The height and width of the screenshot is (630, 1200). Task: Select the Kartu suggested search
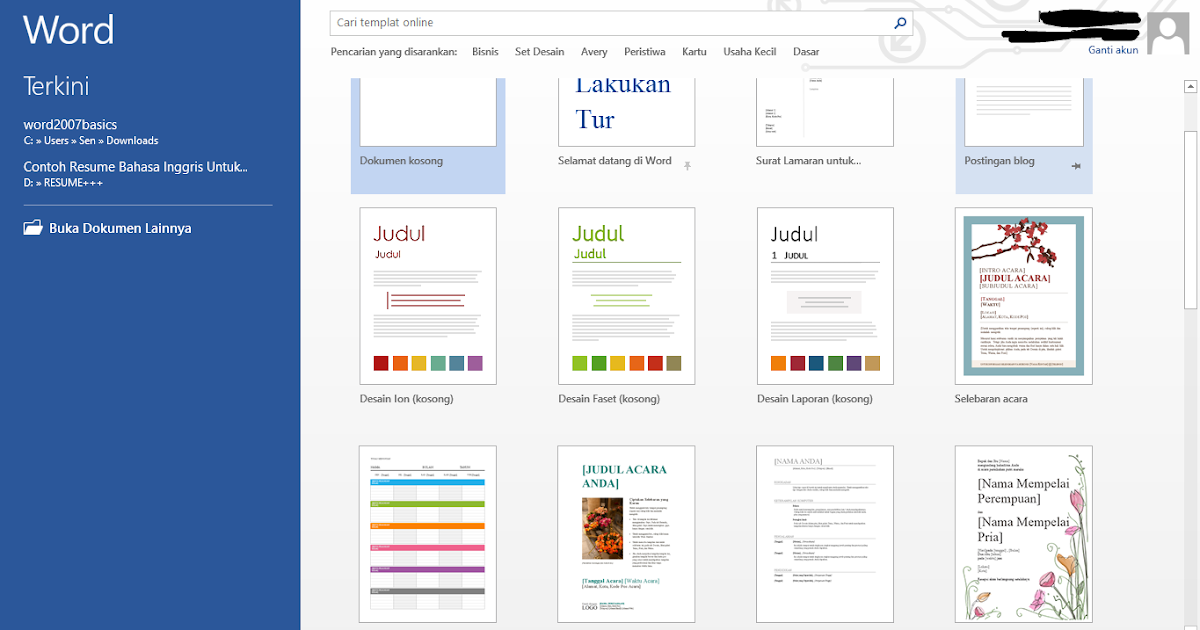[x=694, y=52]
